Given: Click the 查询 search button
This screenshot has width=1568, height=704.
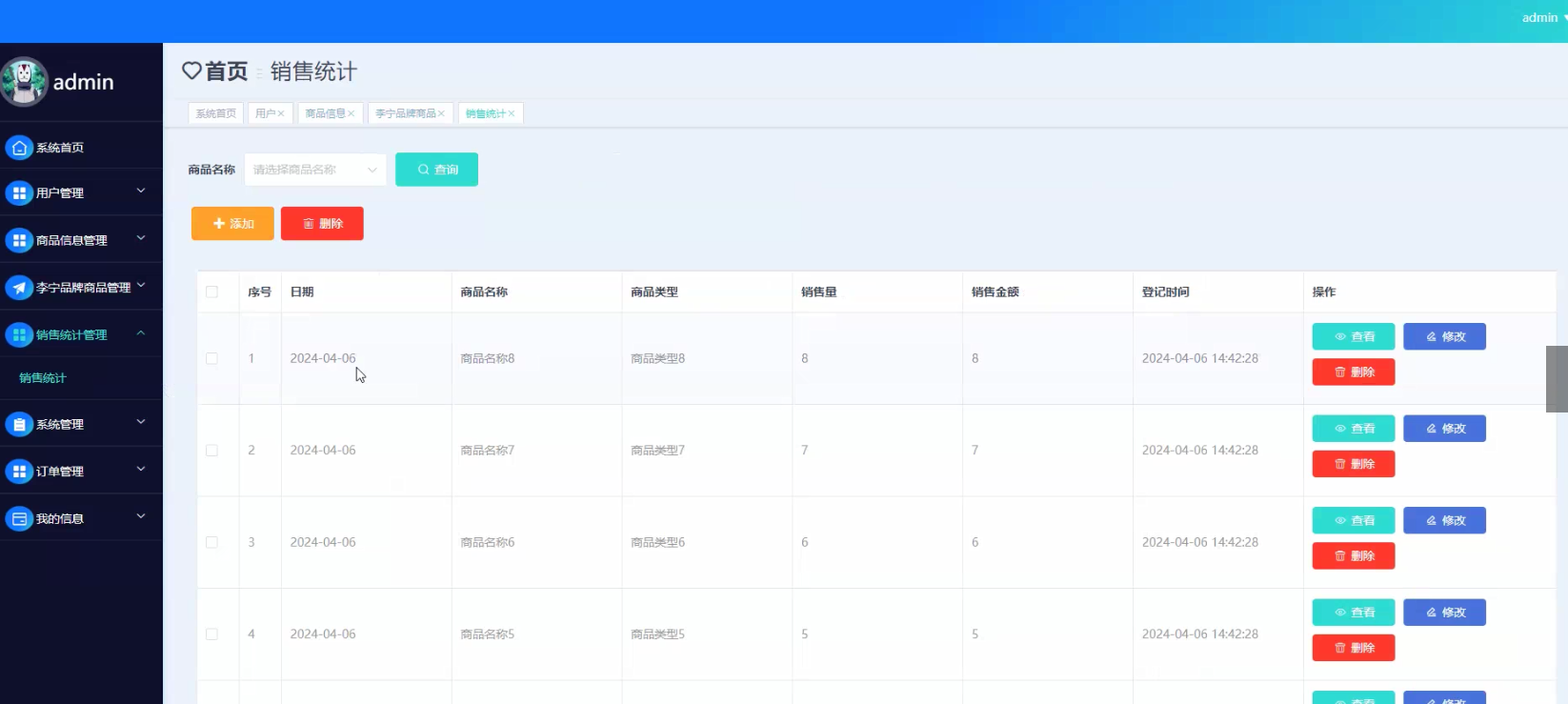Looking at the screenshot, I should [x=436, y=170].
